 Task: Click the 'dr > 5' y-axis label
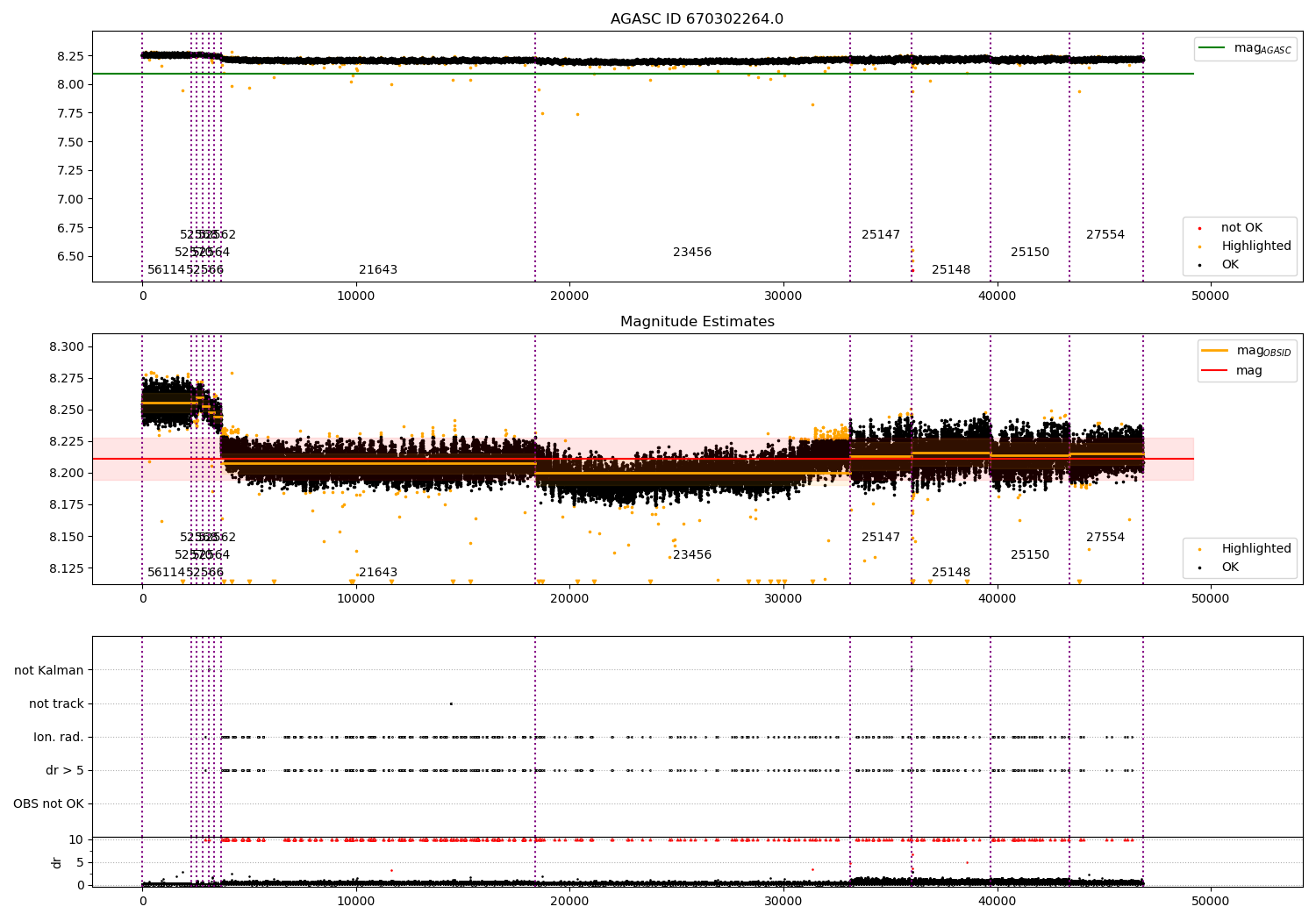point(65,770)
